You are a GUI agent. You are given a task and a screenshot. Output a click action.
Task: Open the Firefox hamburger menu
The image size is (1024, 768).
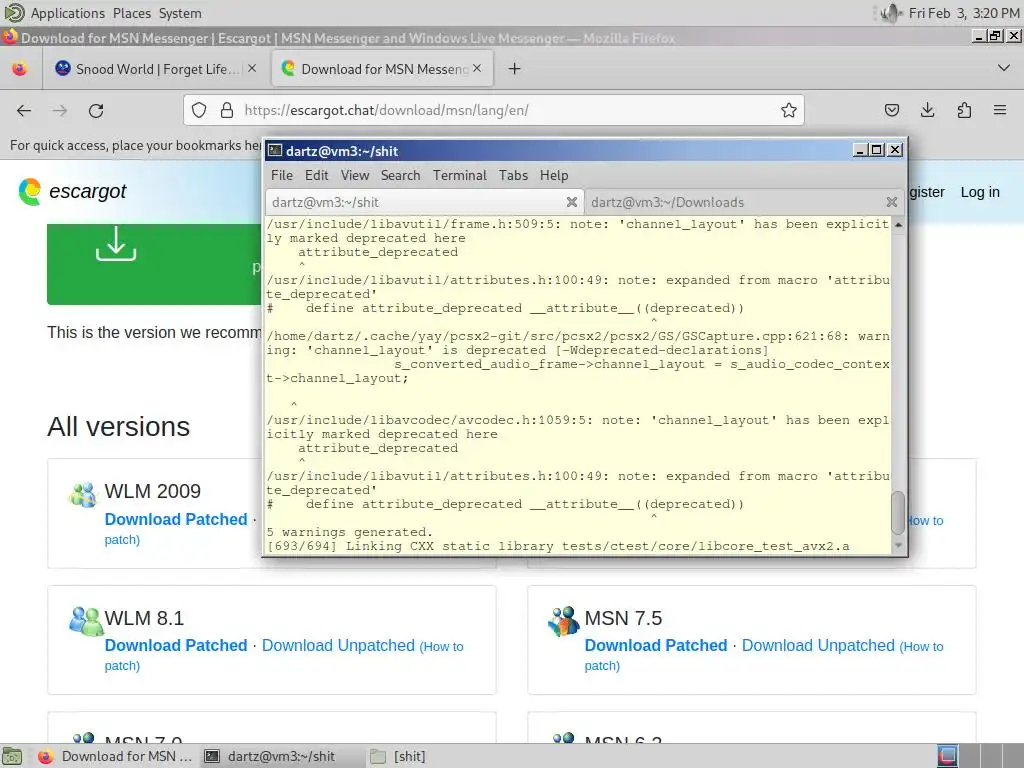[x=1000, y=110]
